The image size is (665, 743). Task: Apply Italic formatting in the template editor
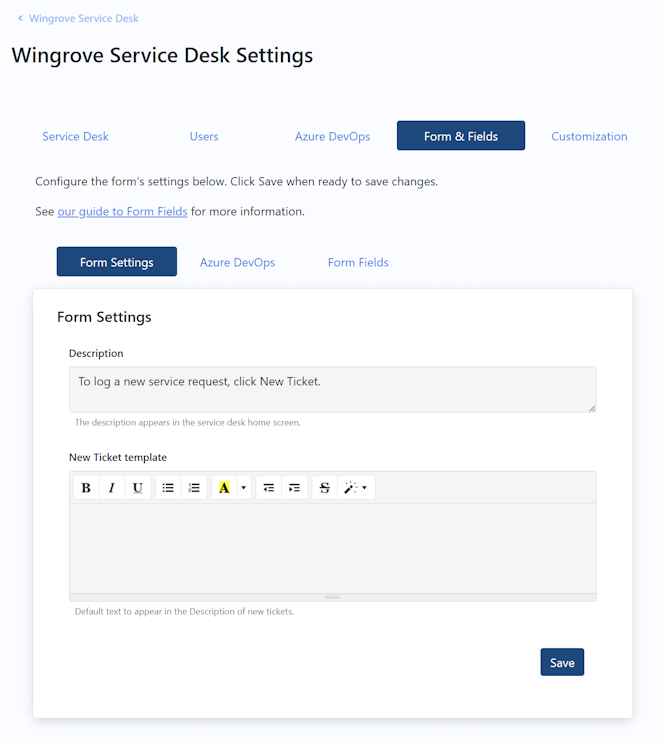pos(112,488)
